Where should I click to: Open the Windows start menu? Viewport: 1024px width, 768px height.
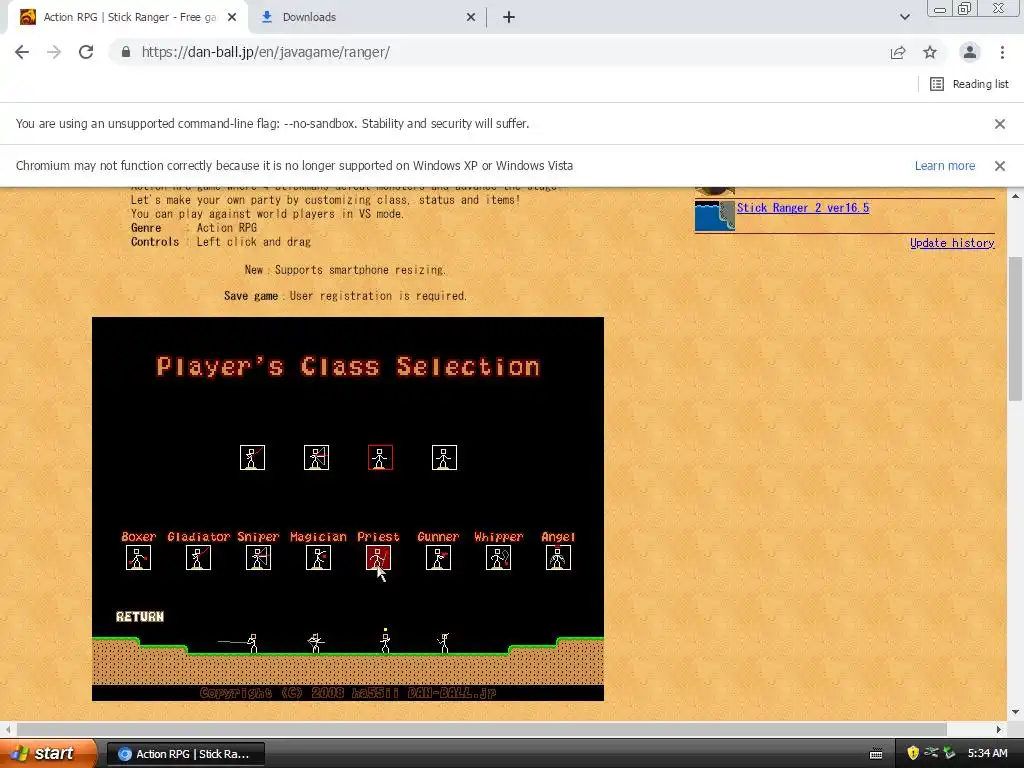[48, 754]
